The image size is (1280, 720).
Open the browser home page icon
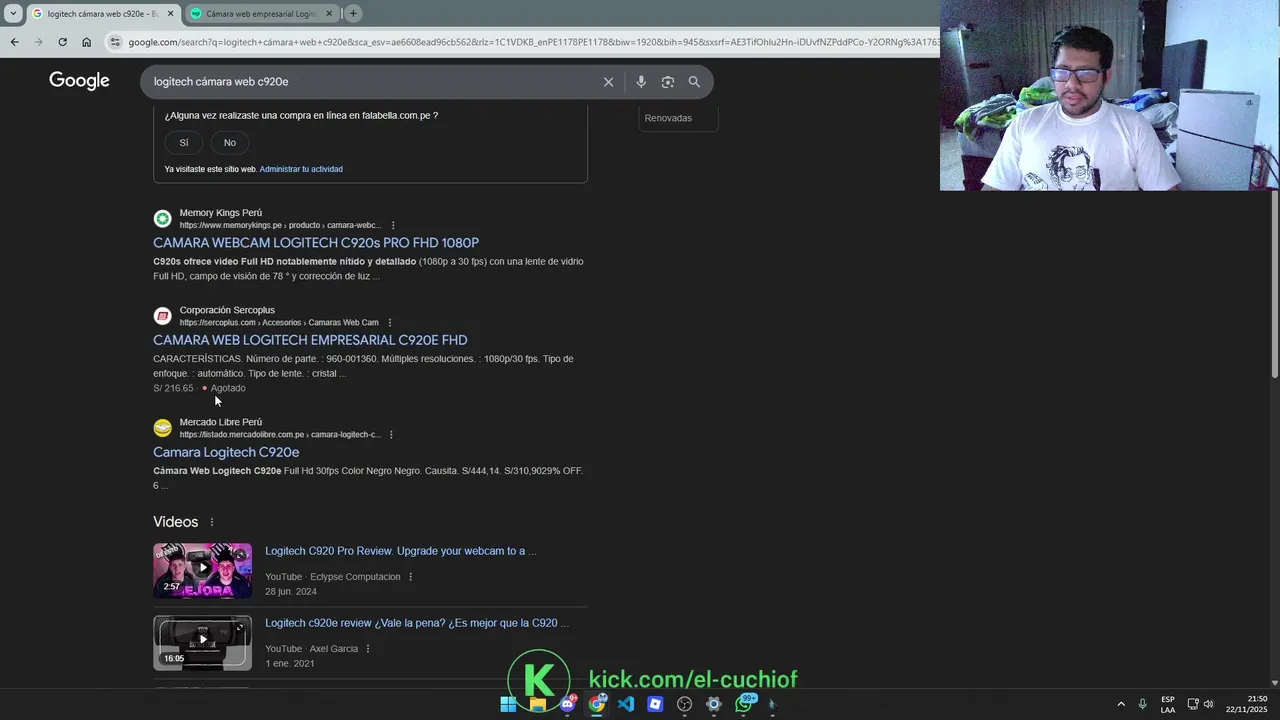86,42
